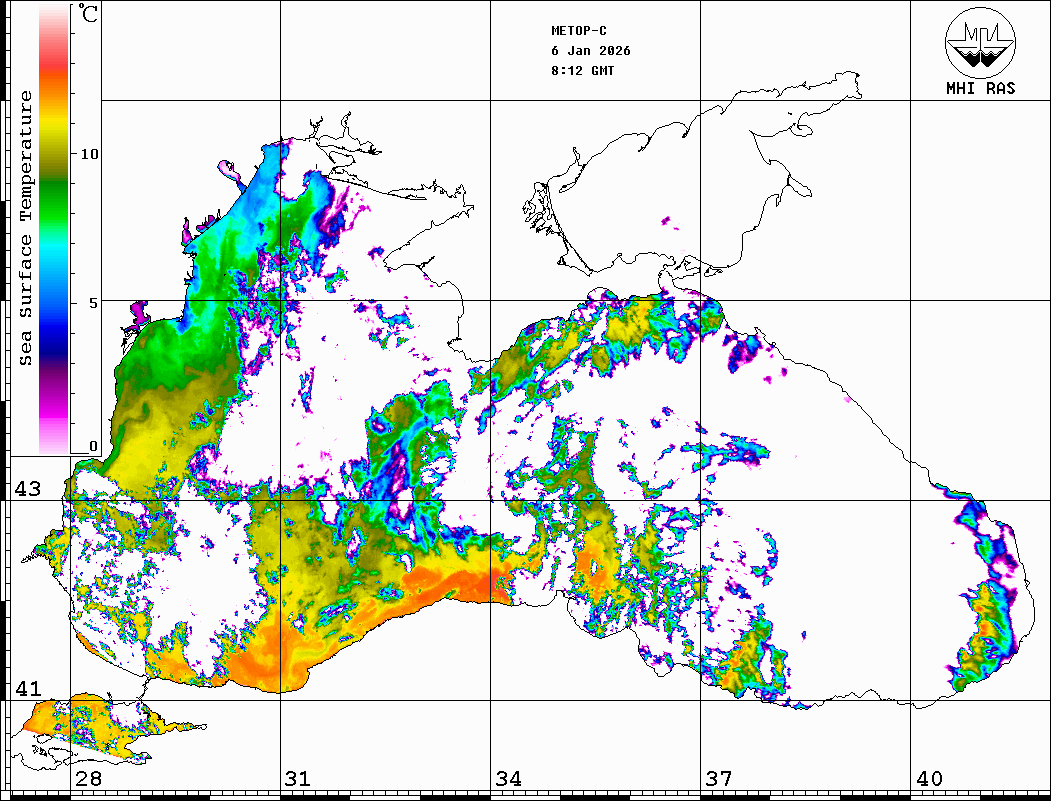This screenshot has width=1051, height=801.
Task: Click the °C unit label above the scale
Action: [x=89, y=15]
